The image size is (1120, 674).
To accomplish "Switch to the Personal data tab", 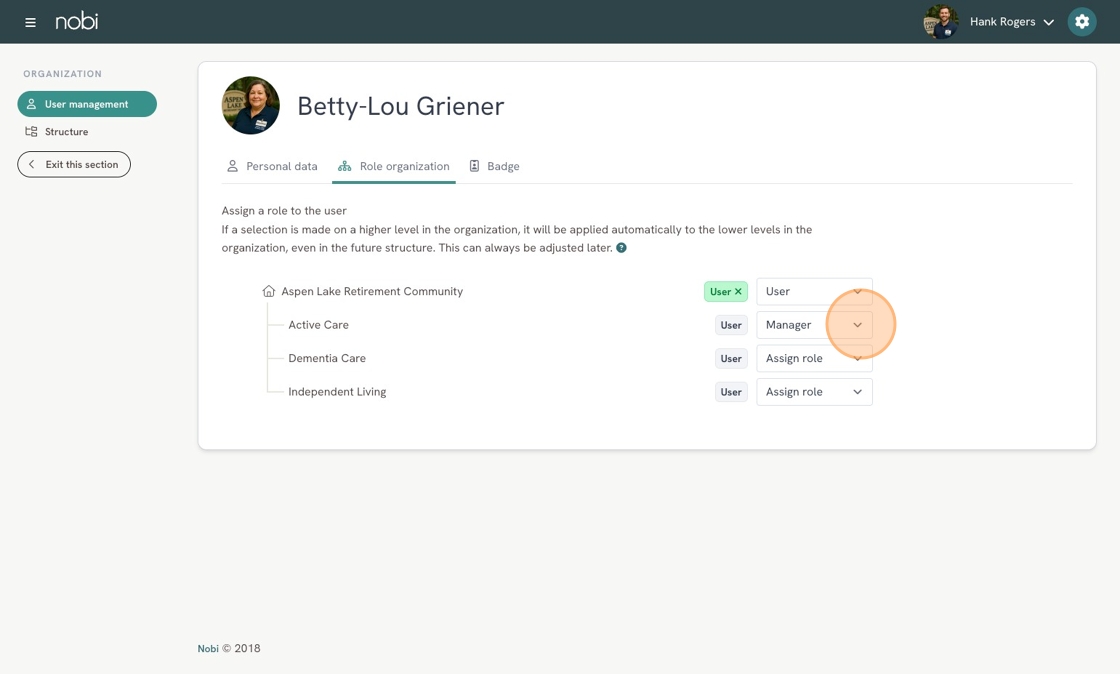I will [x=272, y=166].
